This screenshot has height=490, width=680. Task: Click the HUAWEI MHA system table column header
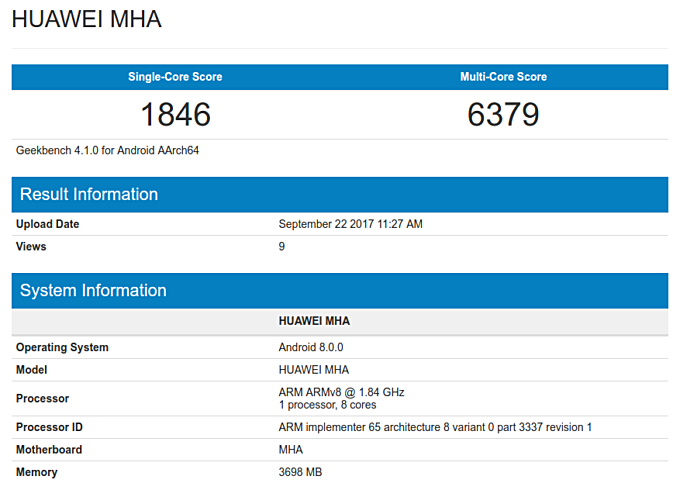tap(314, 322)
